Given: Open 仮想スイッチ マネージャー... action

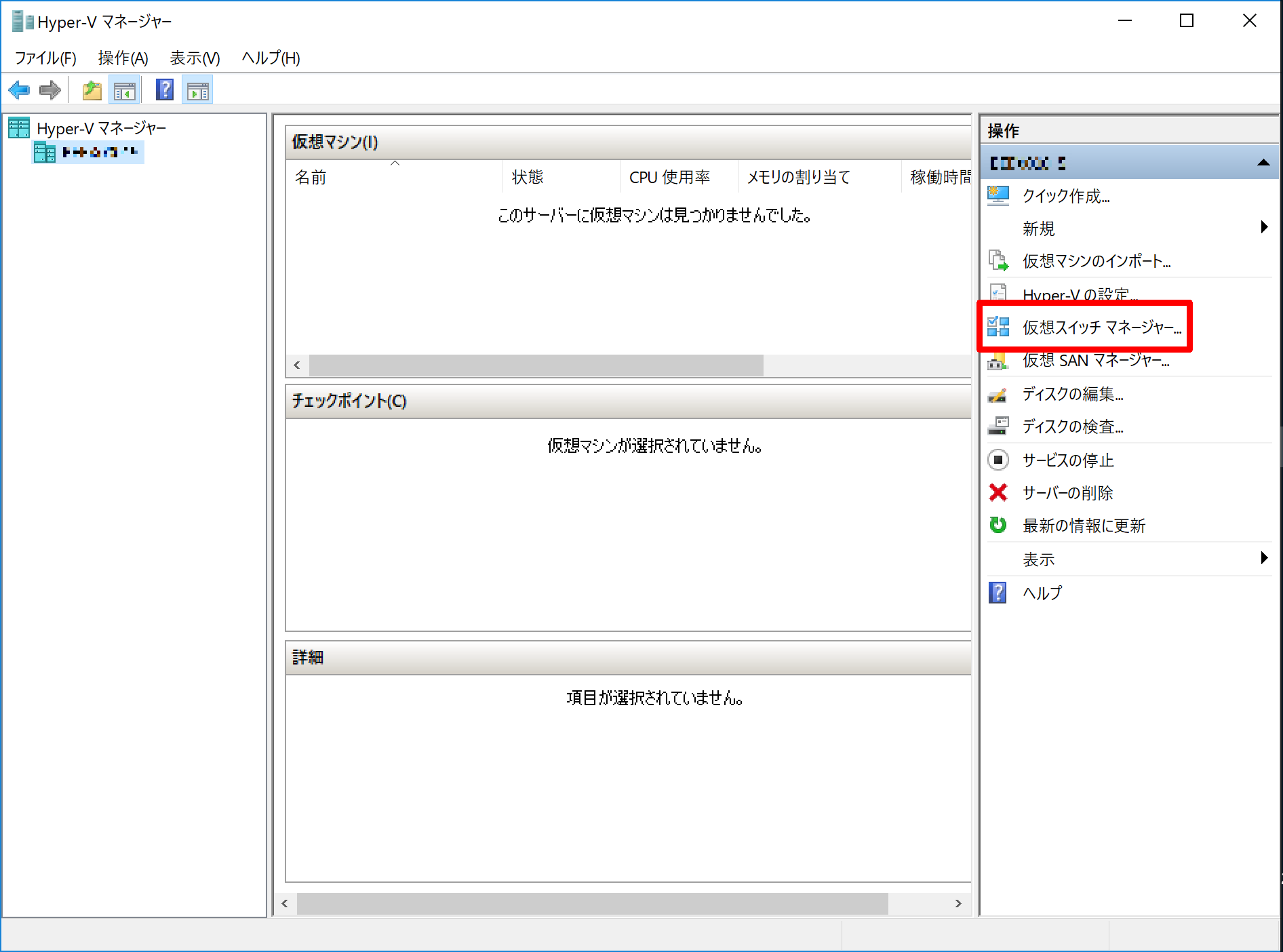Looking at the screenshot, I should pos(1102,328).
